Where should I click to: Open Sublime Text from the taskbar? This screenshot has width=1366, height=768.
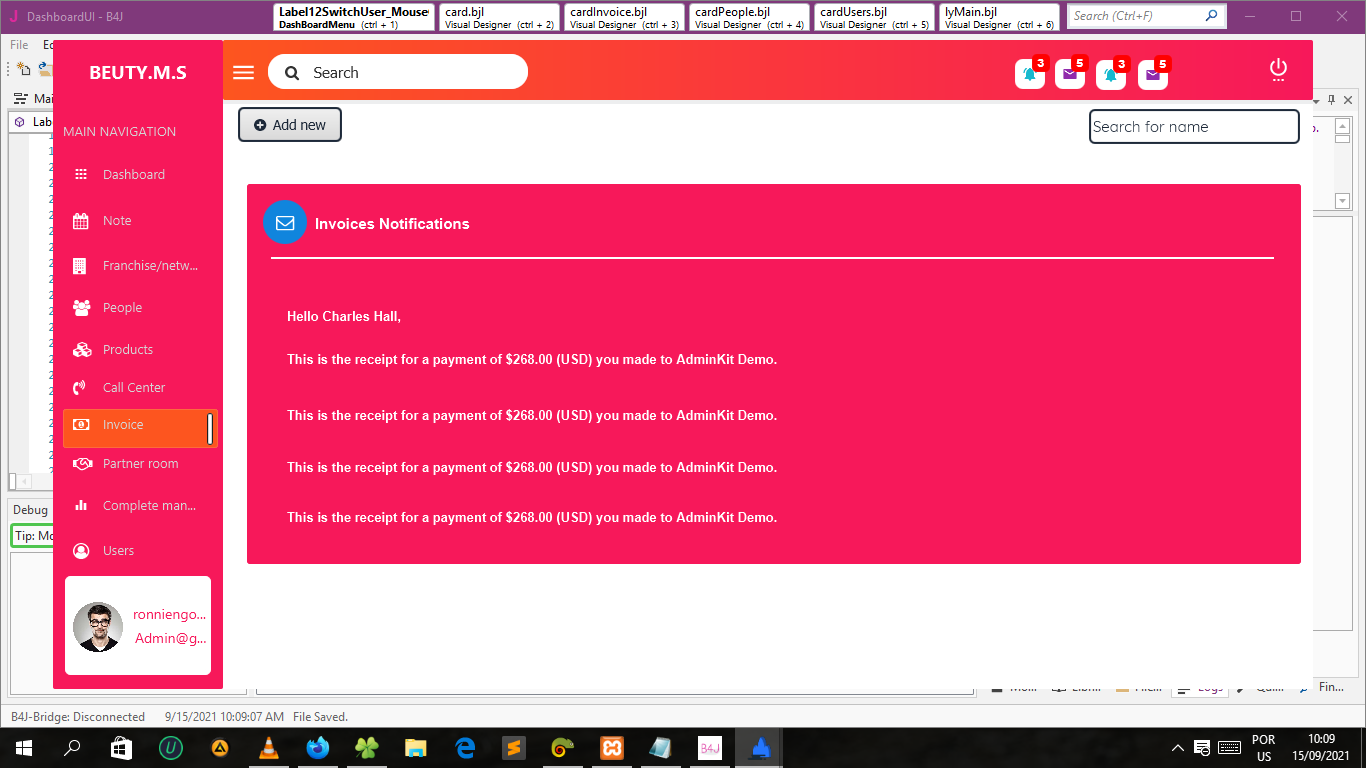tap(513, 748)
